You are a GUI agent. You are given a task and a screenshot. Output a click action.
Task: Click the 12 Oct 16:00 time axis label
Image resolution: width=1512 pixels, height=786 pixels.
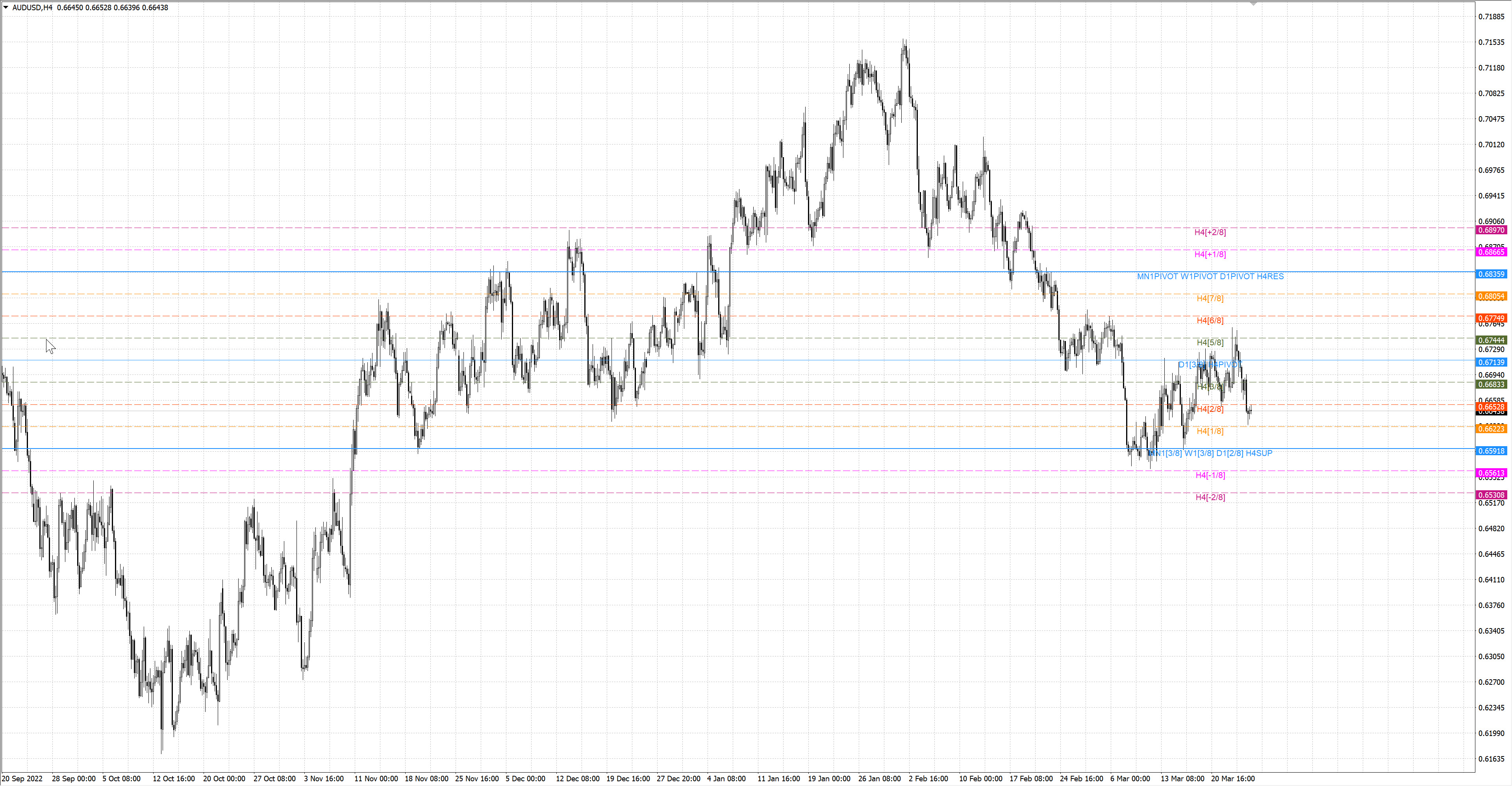pyautogui.click(x=174, y=779)
